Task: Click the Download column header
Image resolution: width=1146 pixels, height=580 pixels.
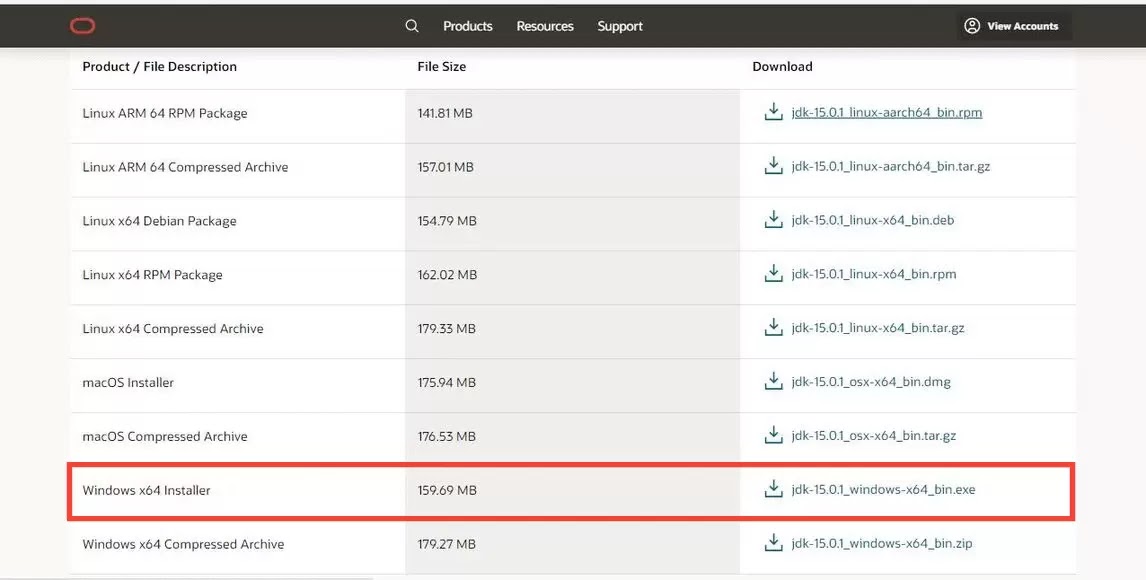Action: click(x=782, y=66)
